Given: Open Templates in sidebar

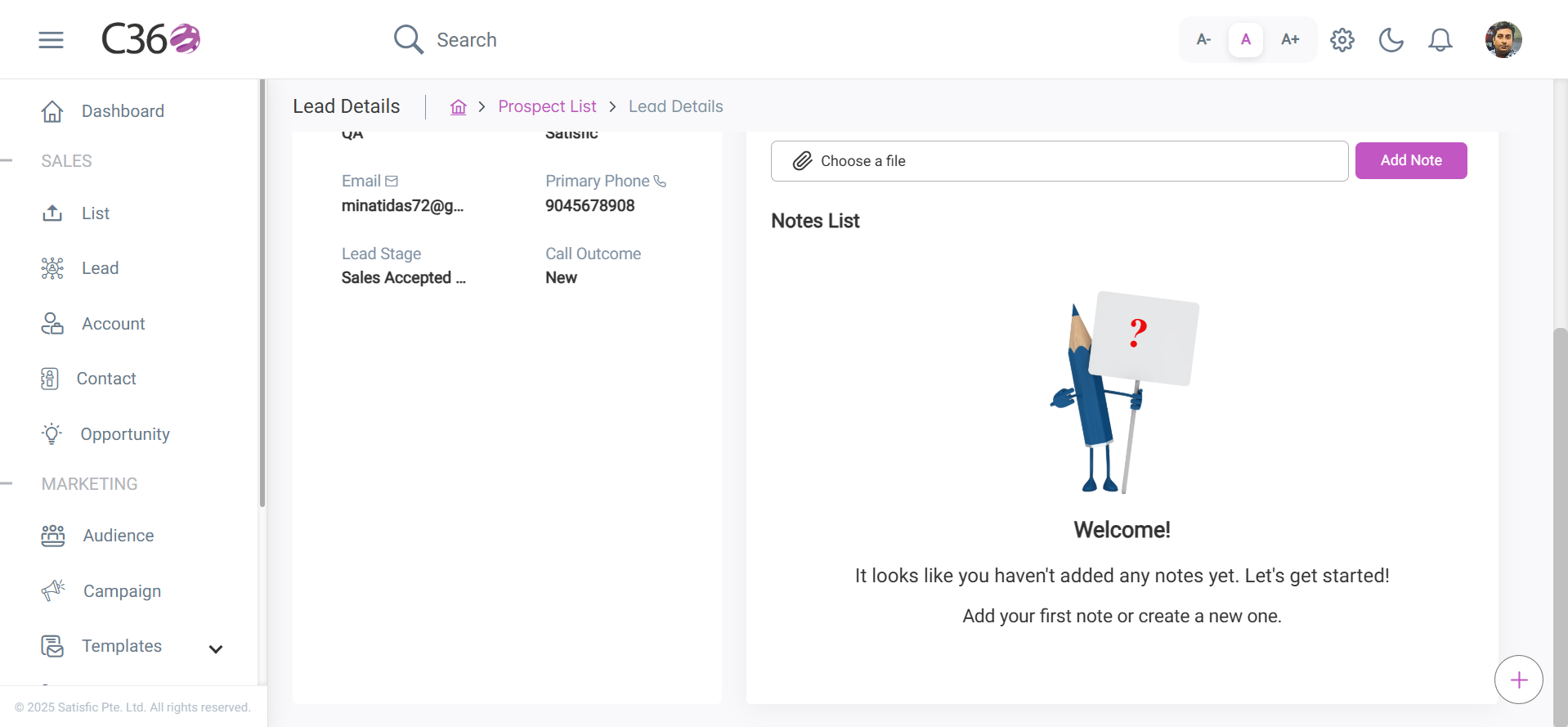Looking at the screenshot, I should click(122, 646).
